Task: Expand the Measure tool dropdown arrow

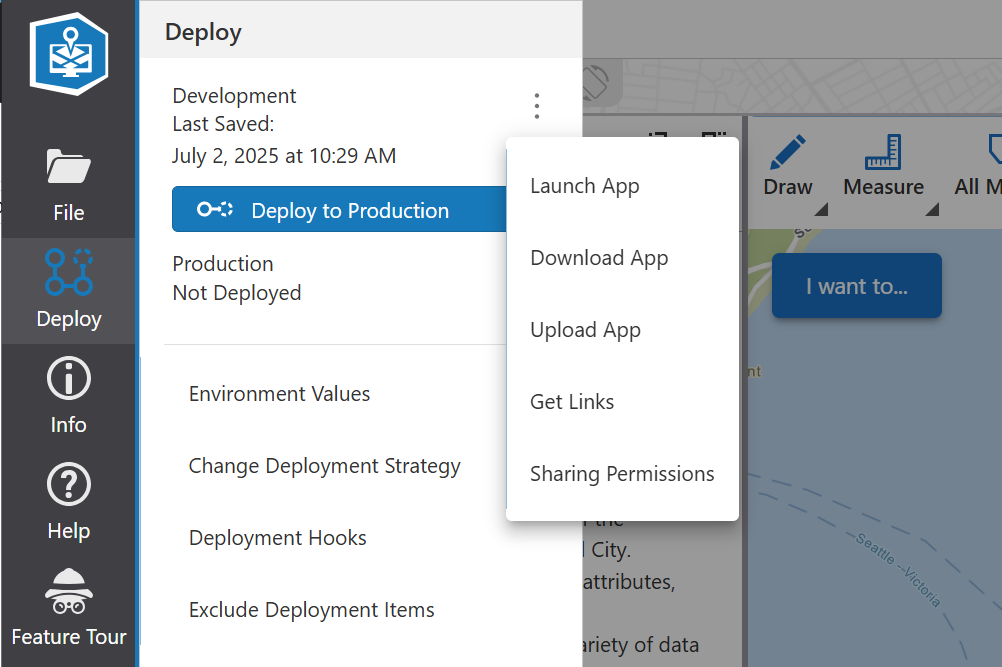Action: (932, 210)
